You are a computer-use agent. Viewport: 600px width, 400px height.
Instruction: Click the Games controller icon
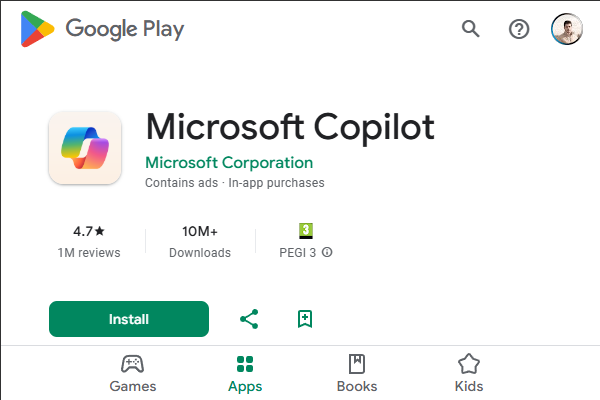[x=132, y=364]
